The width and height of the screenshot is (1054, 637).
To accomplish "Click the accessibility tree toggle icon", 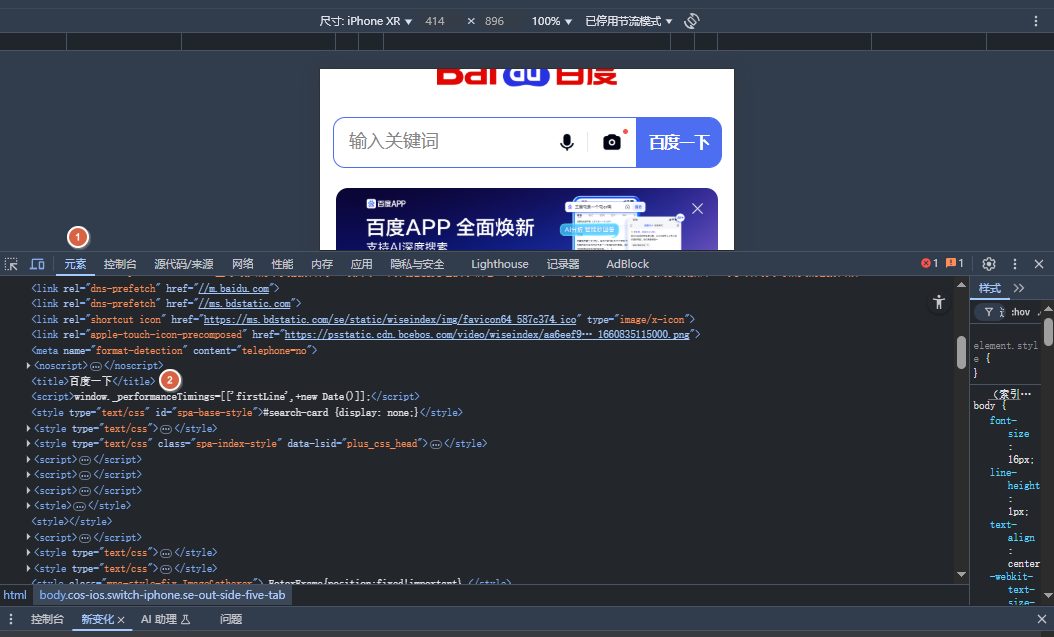I will tap(939, 302).
